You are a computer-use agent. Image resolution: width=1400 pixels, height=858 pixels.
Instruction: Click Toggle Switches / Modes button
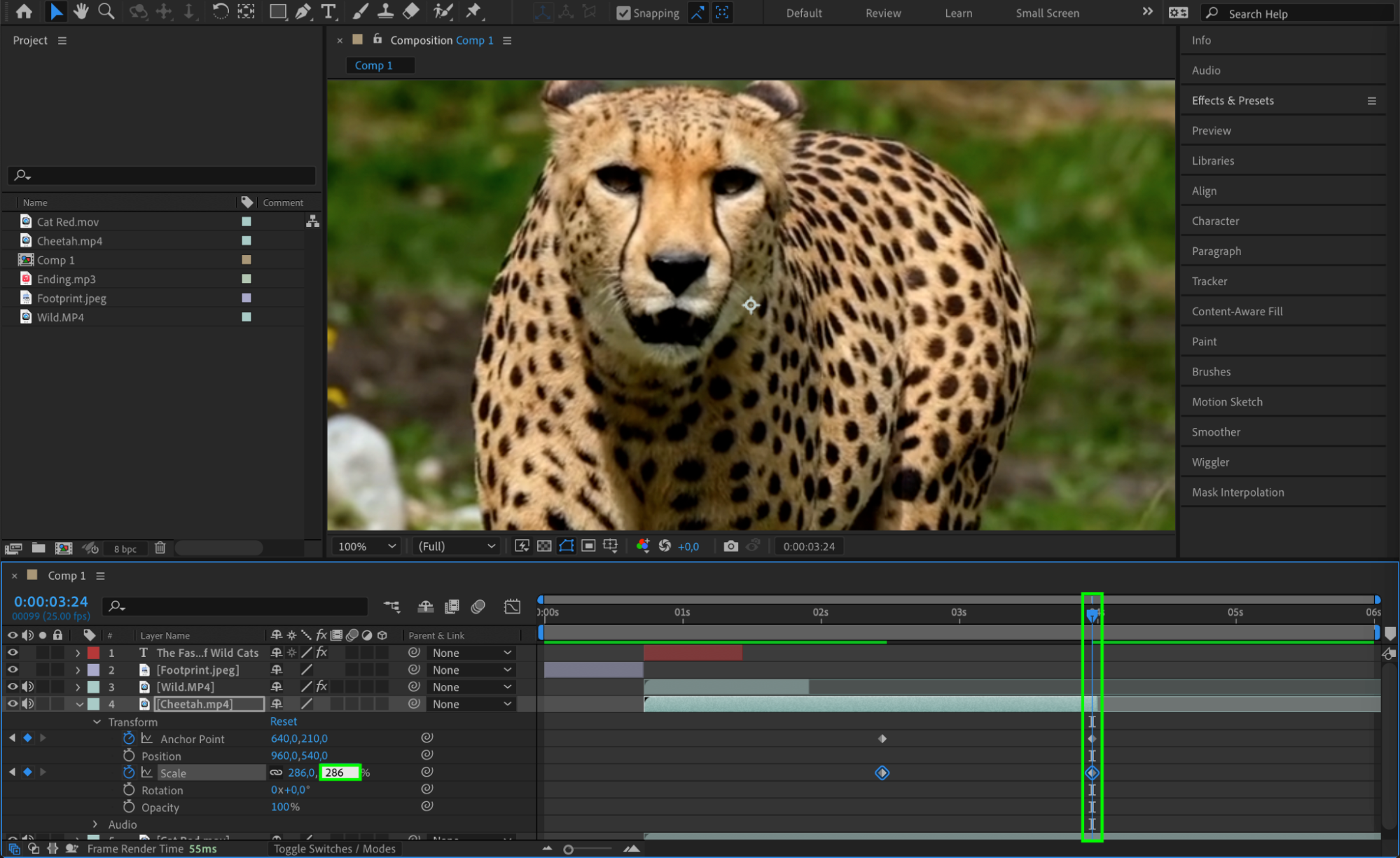point(334,849)
